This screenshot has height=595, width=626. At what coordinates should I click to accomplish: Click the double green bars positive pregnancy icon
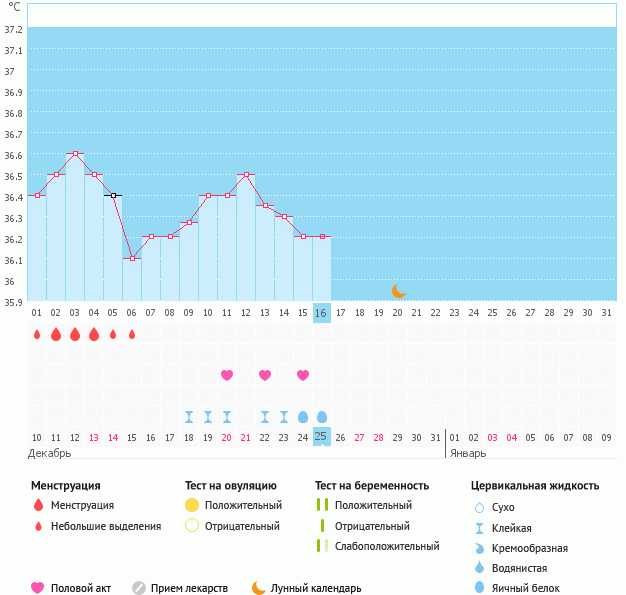click(x=322, y=506)
